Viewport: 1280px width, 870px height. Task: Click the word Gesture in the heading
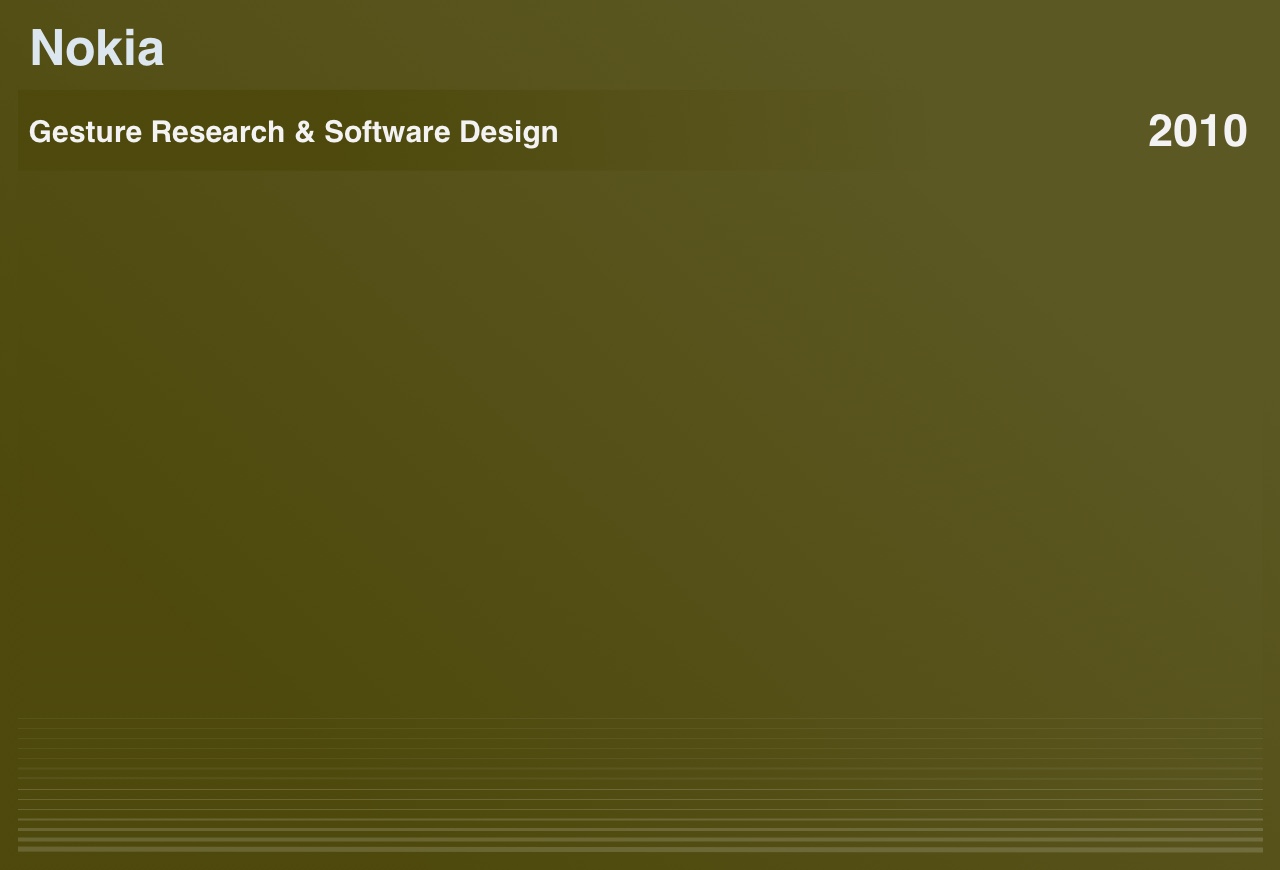(85, 131)
